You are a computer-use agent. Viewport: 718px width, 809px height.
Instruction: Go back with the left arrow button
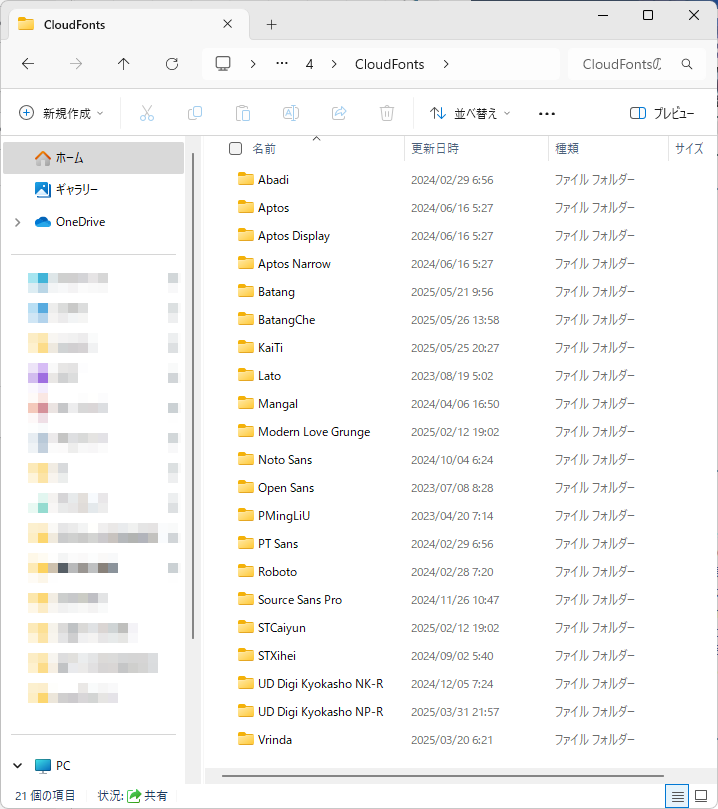[28, 64]
